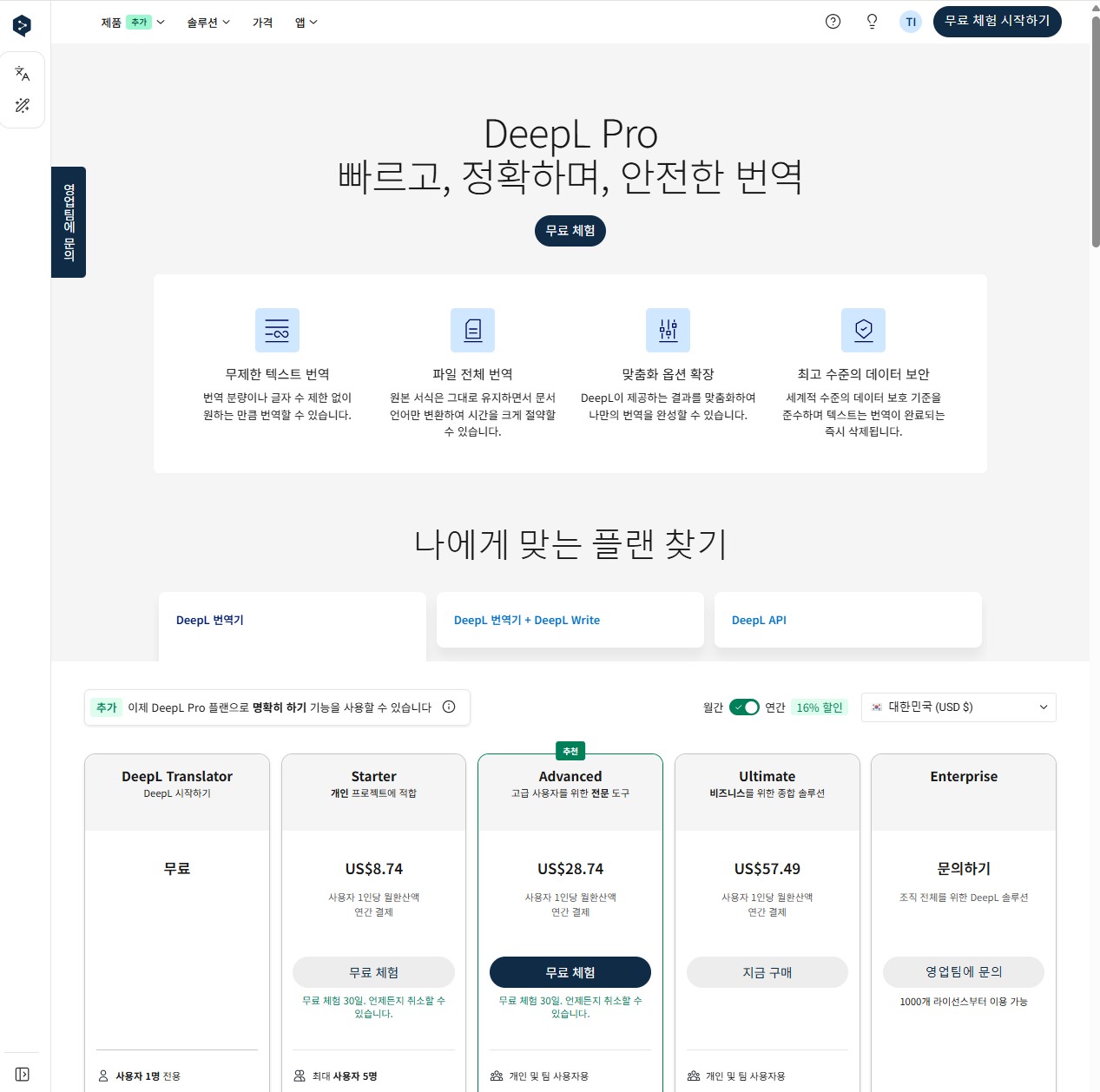Screen dimensions: 1100x1092
Task: Click the South Korea flag icon in the currency selector
Action: click(x=877, y=707)
